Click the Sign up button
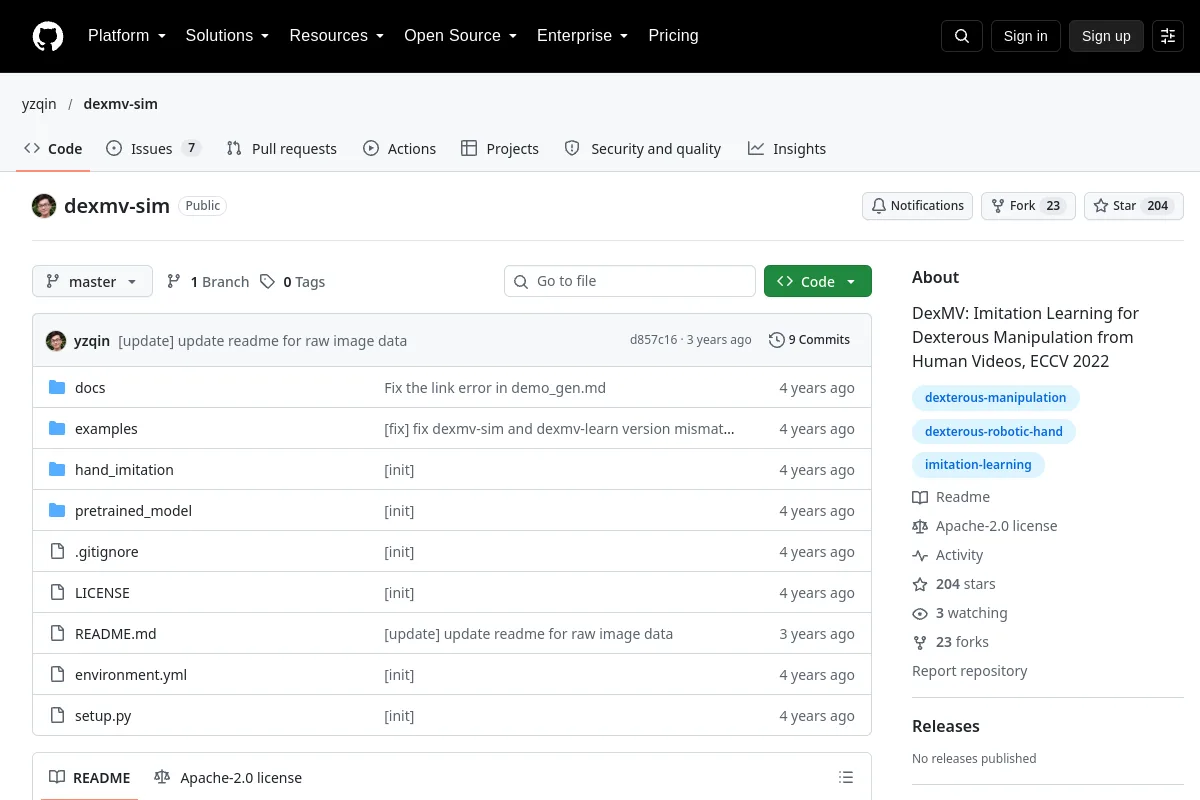 coord(1106,36)
